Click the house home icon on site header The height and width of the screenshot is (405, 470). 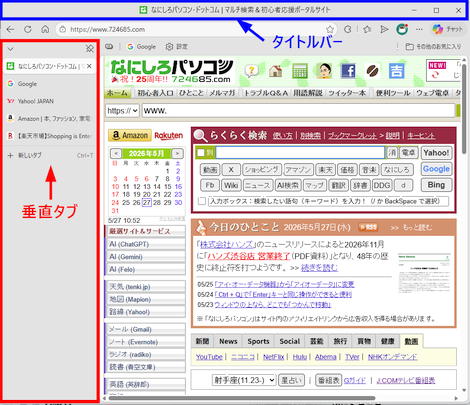pyautogui.click(x=275, y=71)
